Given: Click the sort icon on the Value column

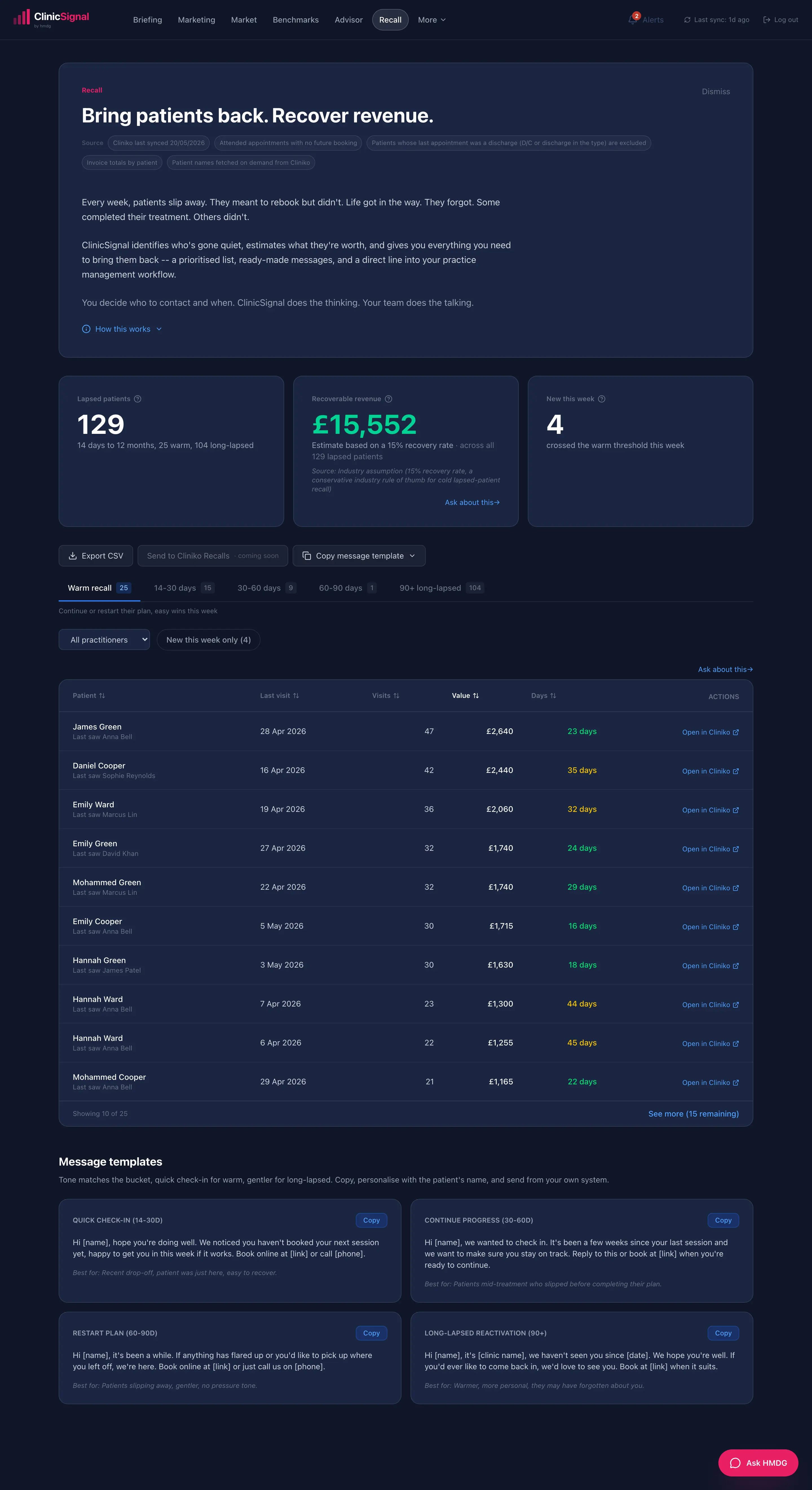Looking at the screenshot, I should 476,696.
